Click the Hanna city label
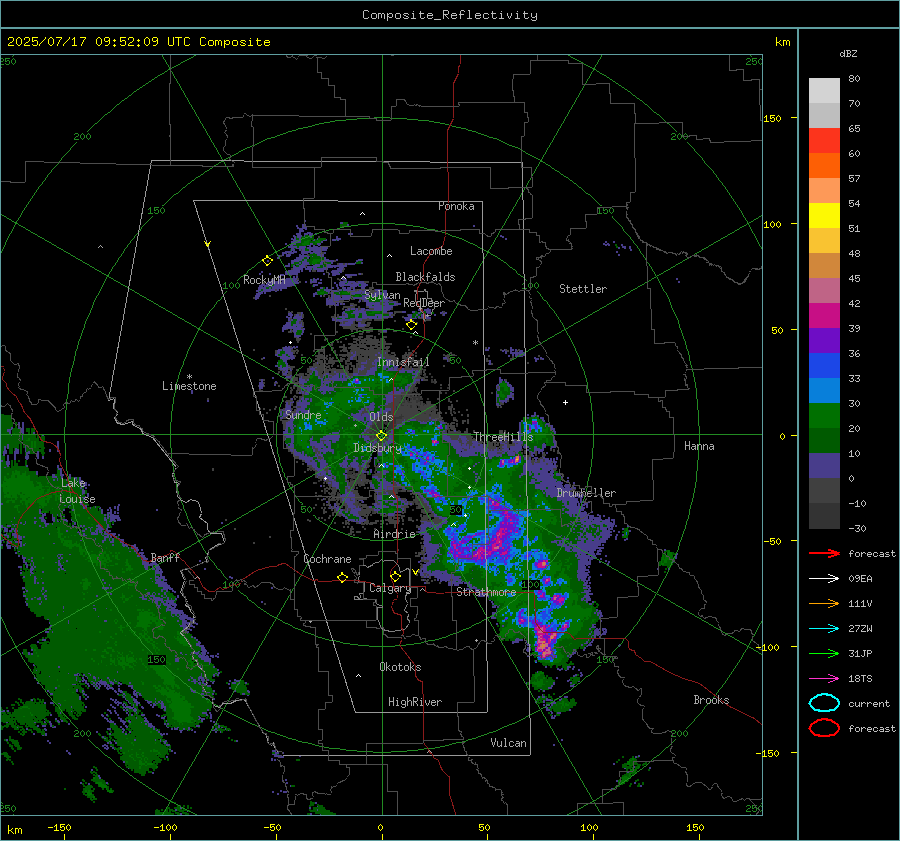 click(699, 446)
